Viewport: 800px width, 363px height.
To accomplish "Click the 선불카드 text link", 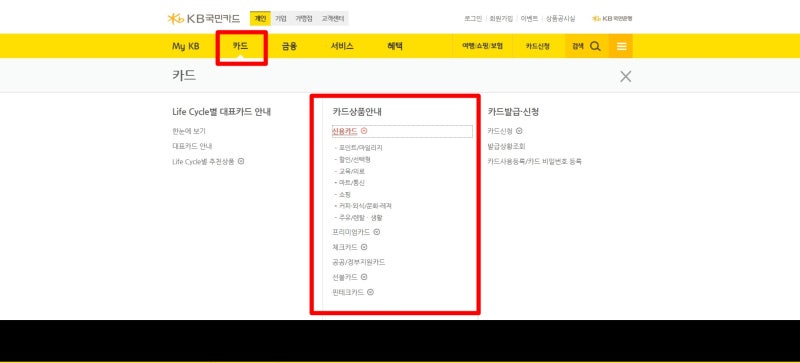I will 345,277.
